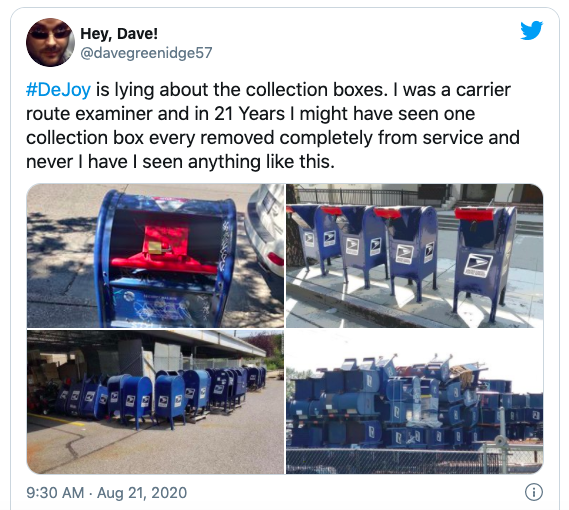This screenshot has width=569, height=510.
Task: Open photo of stacked pile of mailboxes
Action: pyautogui.click(x=414, y=402)
